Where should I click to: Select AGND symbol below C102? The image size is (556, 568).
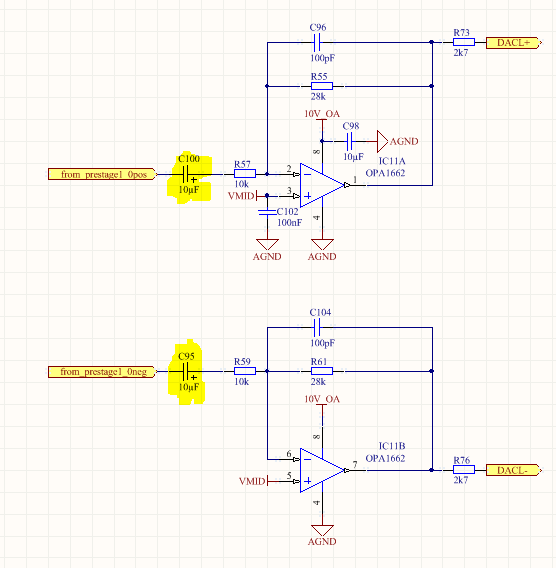coord(267,250)
